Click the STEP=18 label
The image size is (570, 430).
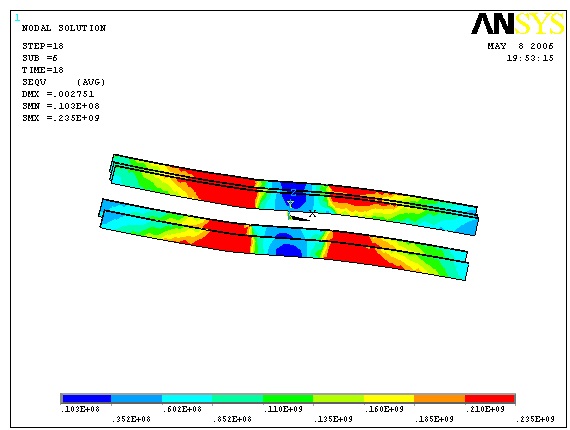pos(43,46)
